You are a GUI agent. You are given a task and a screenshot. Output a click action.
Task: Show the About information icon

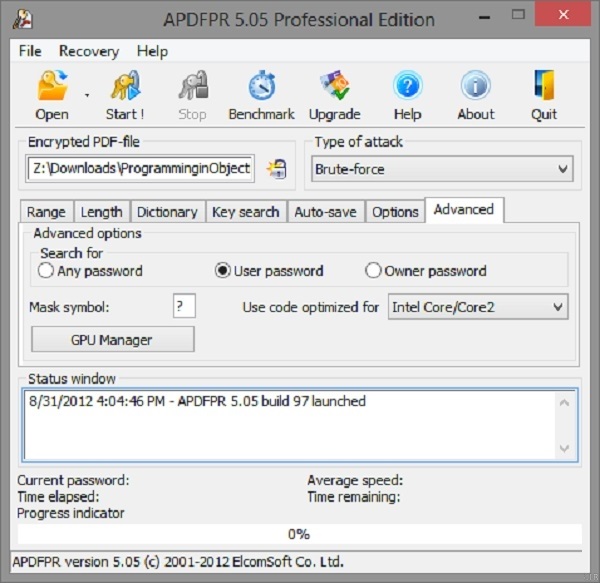tap(476, 87)
